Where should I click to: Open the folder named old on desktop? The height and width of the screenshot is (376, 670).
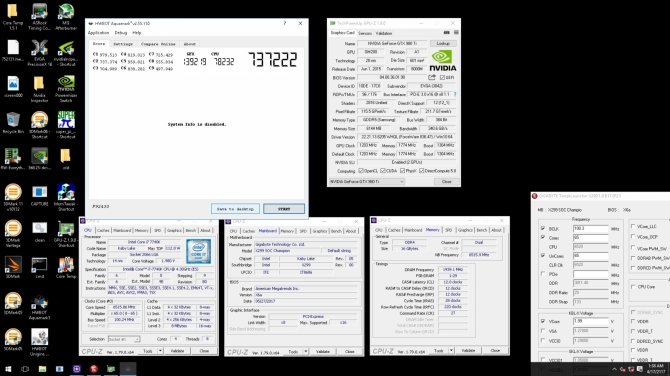(65, 159)
